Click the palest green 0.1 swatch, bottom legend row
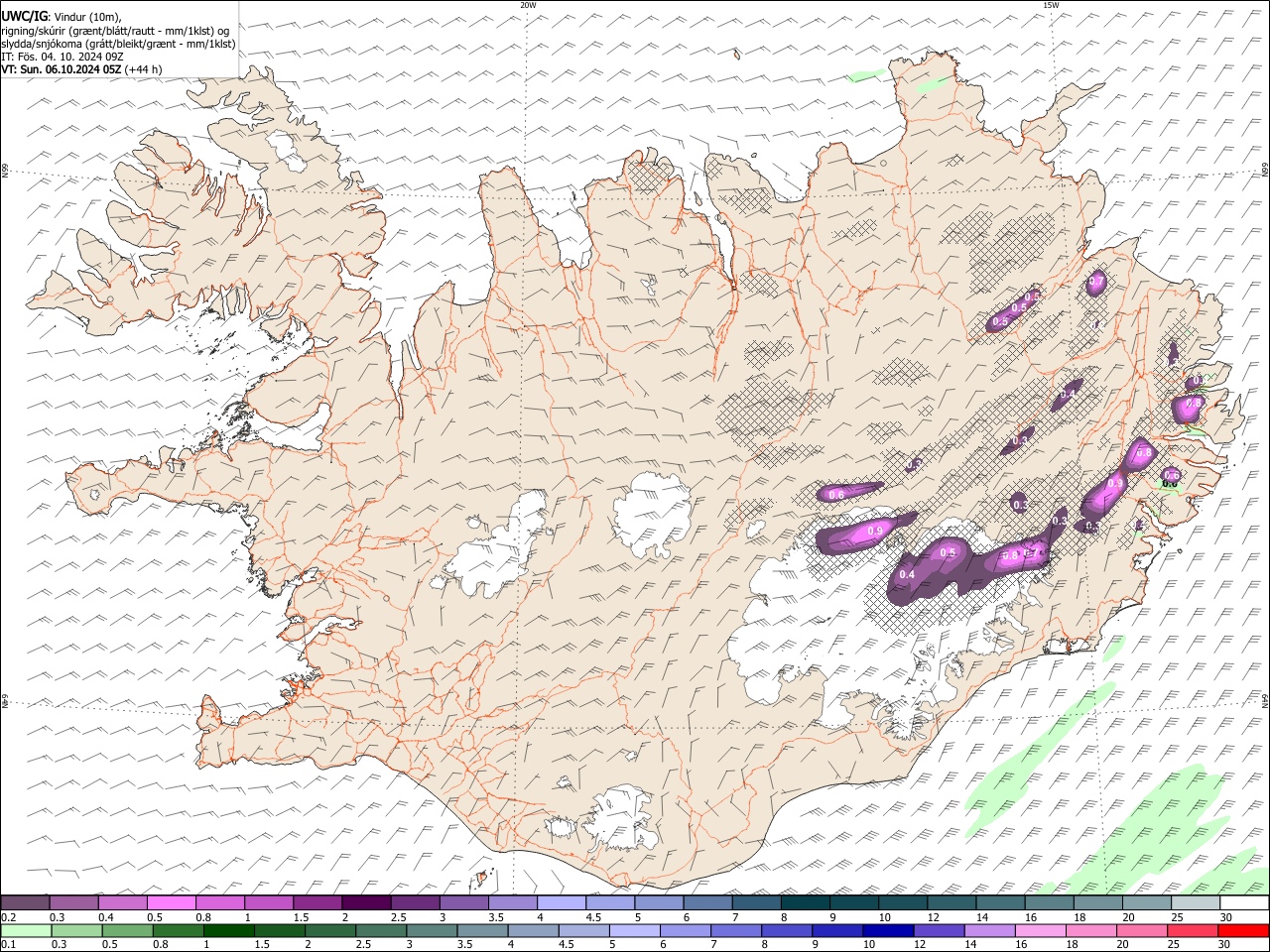 [26, 930]
